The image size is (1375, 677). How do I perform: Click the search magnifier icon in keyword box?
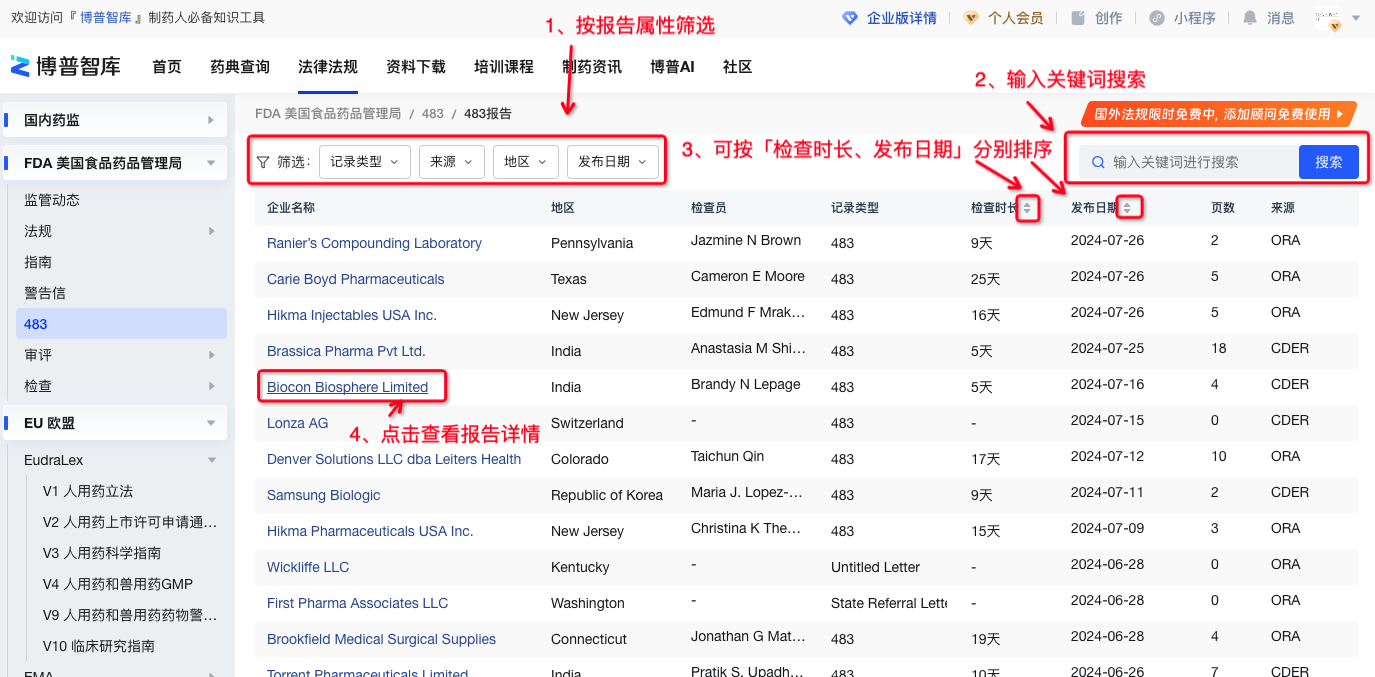pyautogui.click(x=1098, y=162)
